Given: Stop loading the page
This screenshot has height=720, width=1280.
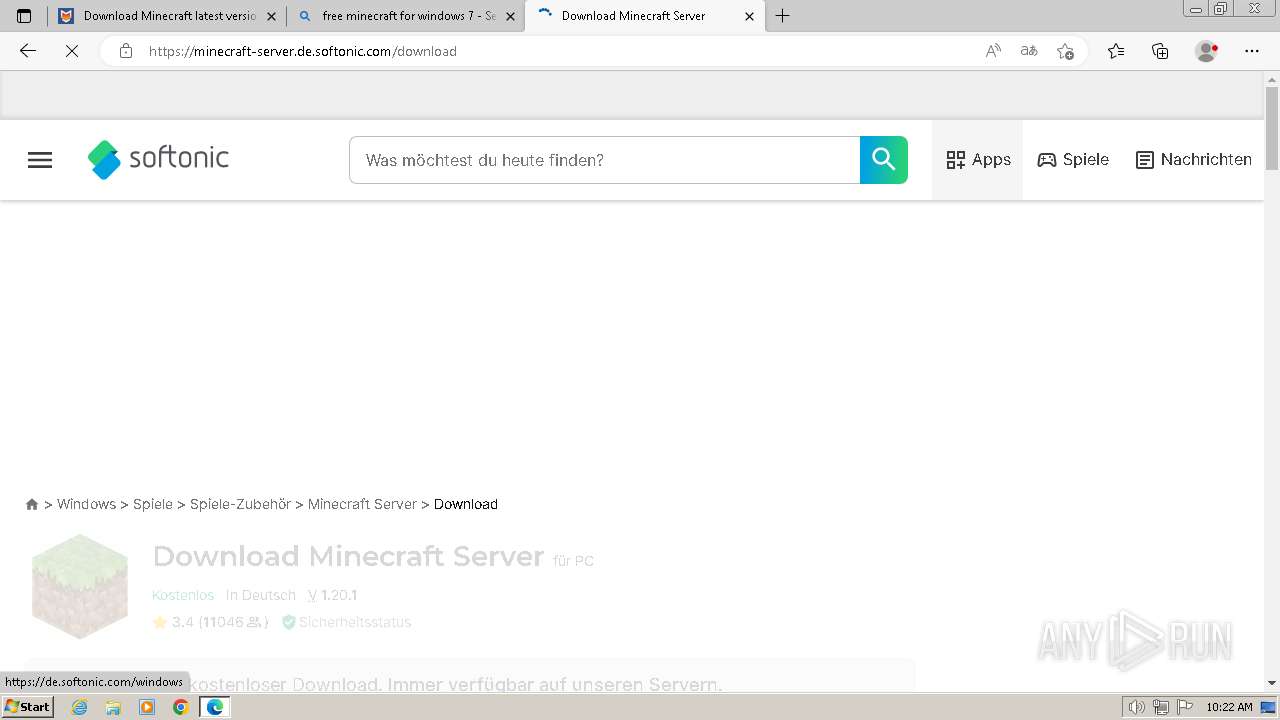Looking at the screenshot, I should [72, 51].
